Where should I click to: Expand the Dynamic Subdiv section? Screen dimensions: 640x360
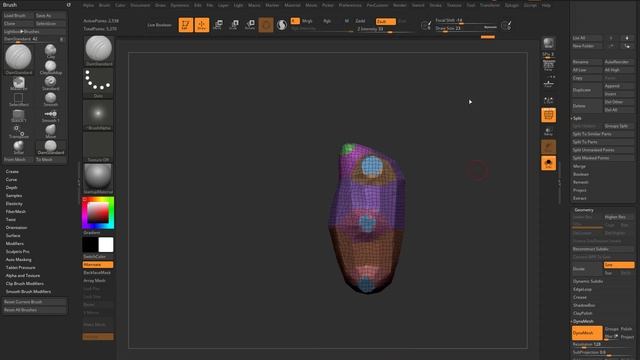coord(588,281)
